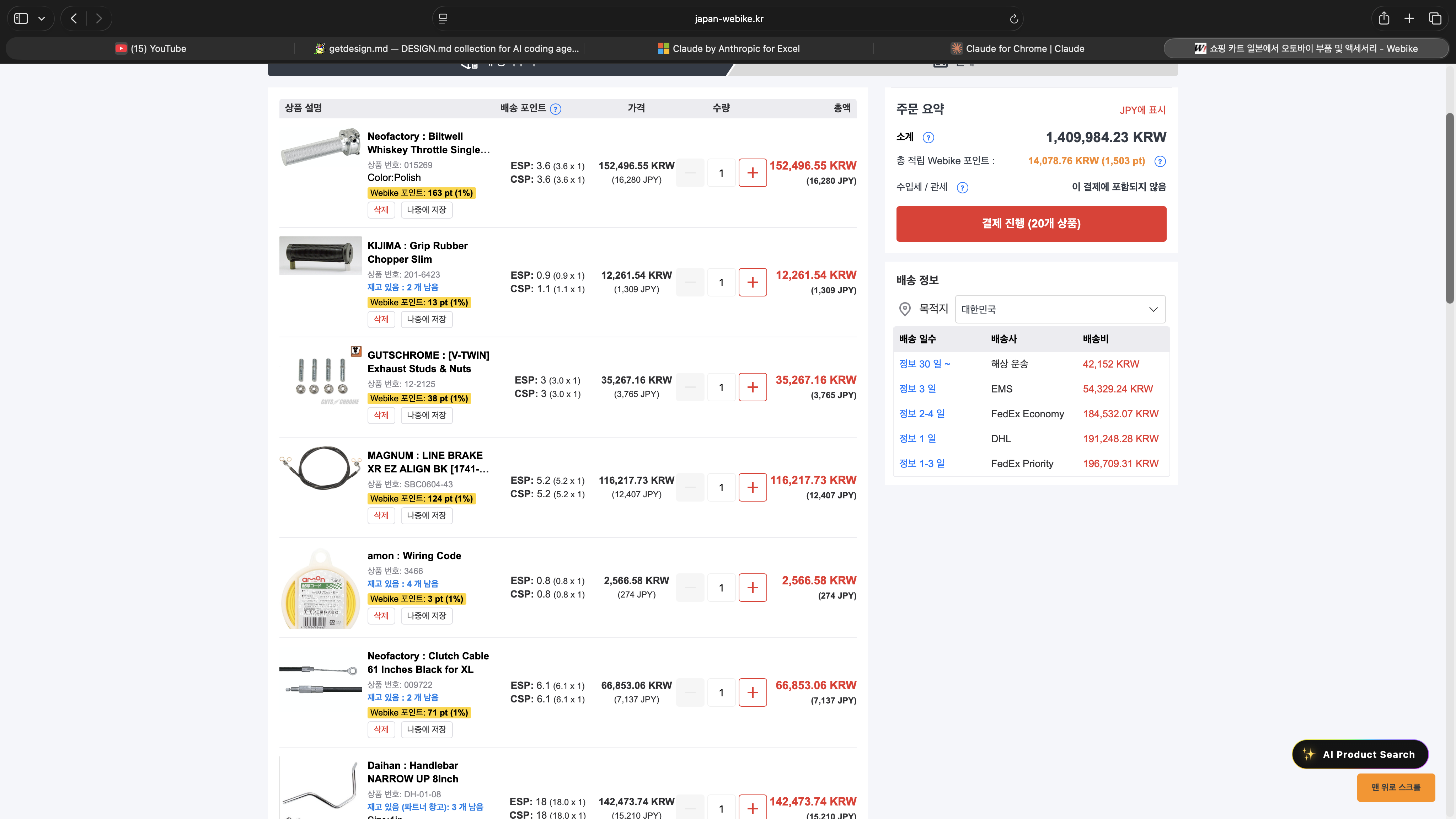Delete amon Wiring Code from cart
1456x819 pixels.
381,616
